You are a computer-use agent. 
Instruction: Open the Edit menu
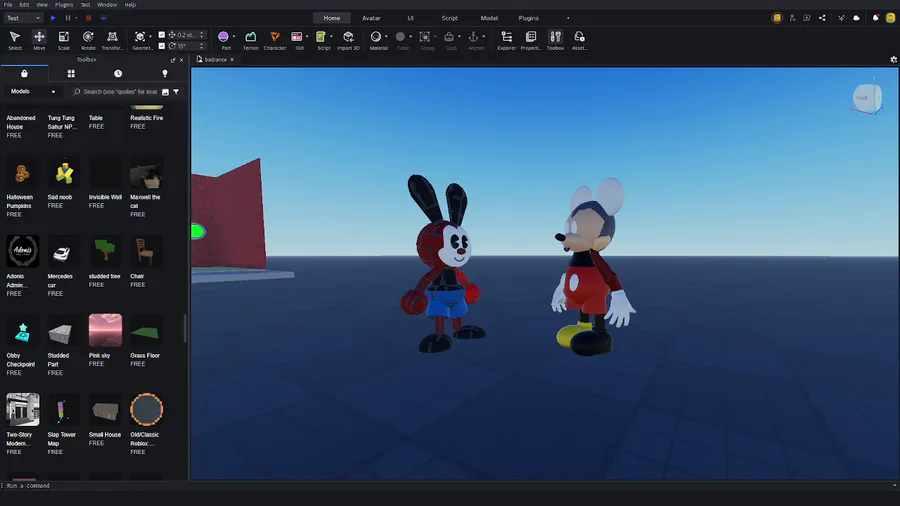[24, 5]
